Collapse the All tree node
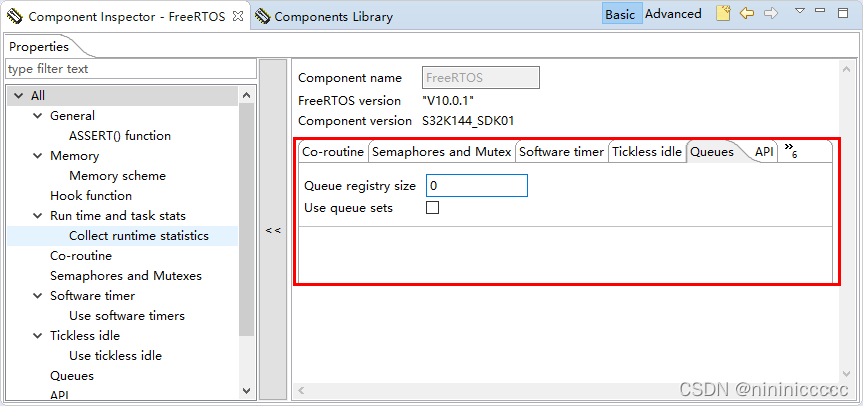Screen dimensions: 863x406 [19, 96]
